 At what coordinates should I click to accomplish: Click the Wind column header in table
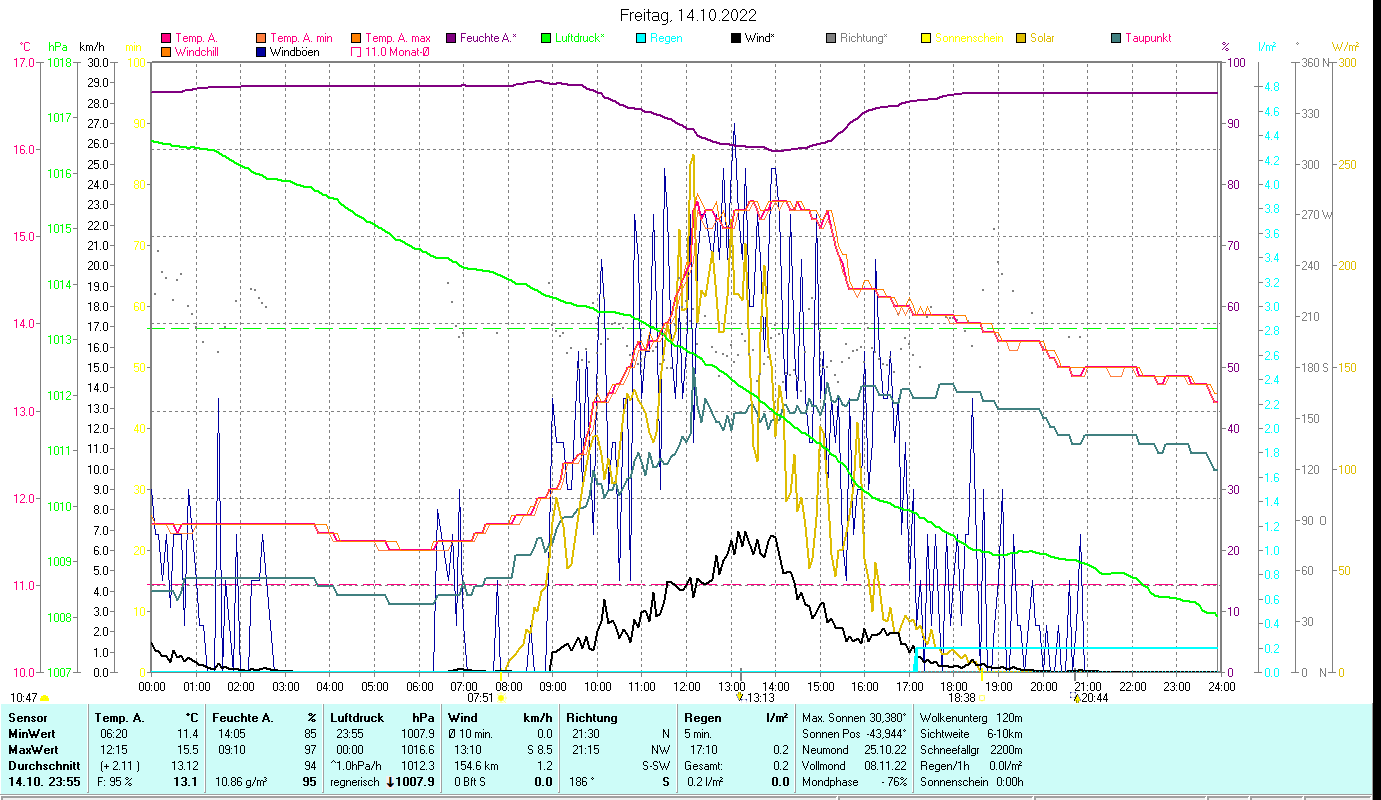462,718
